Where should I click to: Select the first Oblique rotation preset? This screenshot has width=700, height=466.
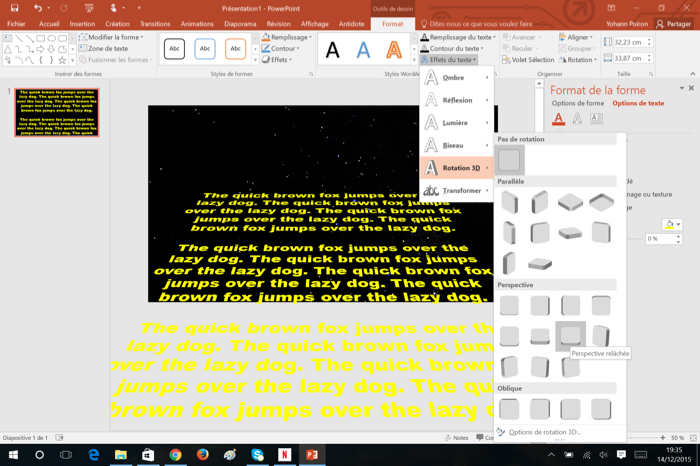click(509, 408)
